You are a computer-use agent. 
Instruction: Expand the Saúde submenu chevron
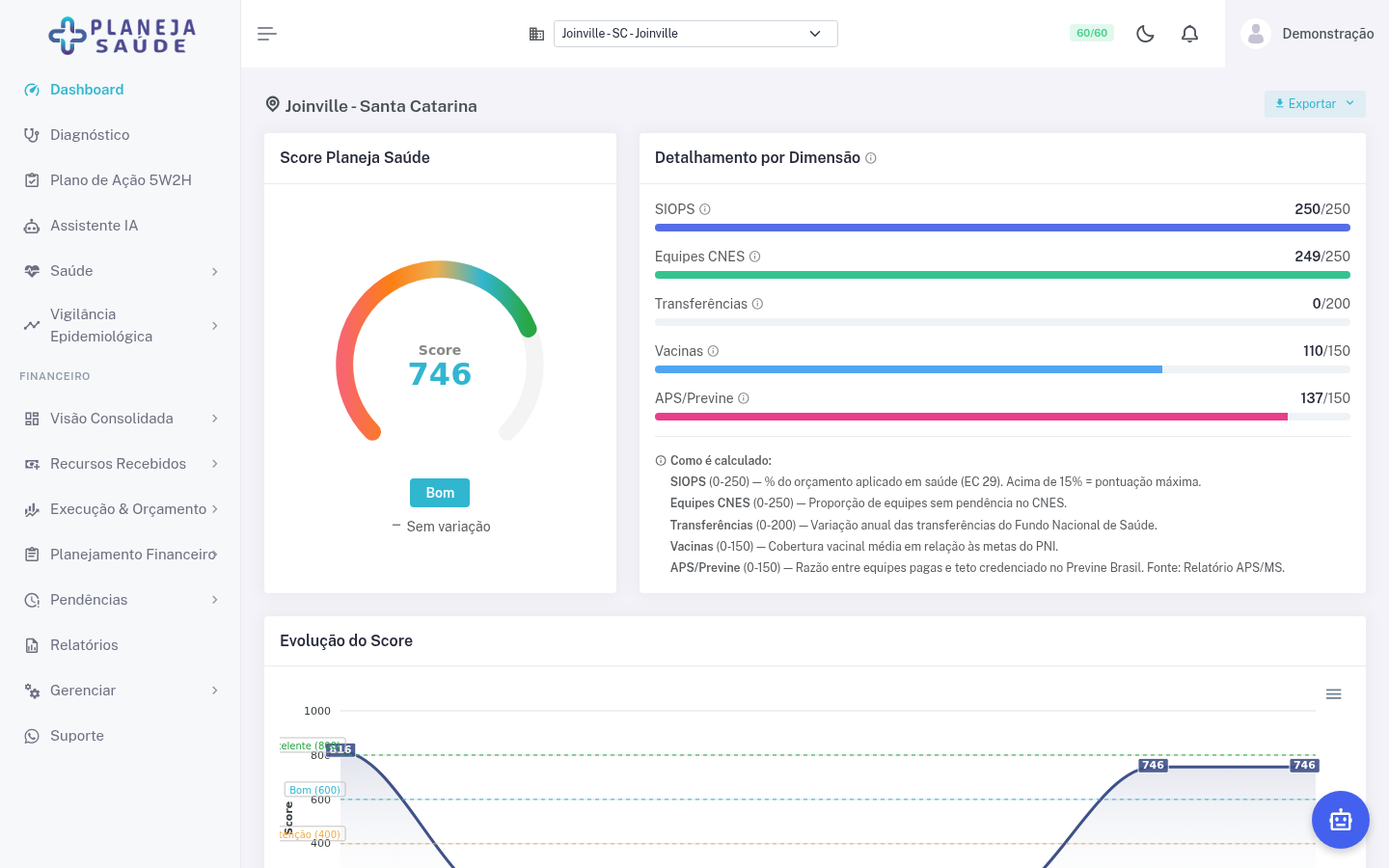pyautogui.click(x=214, y=272)
